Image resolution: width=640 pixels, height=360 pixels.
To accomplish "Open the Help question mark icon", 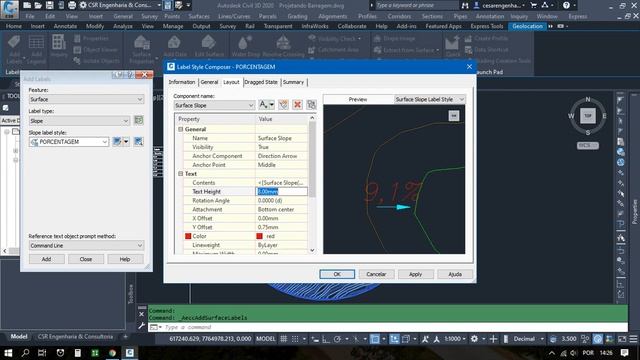I will pyautogui.click(x=566, y=5).
